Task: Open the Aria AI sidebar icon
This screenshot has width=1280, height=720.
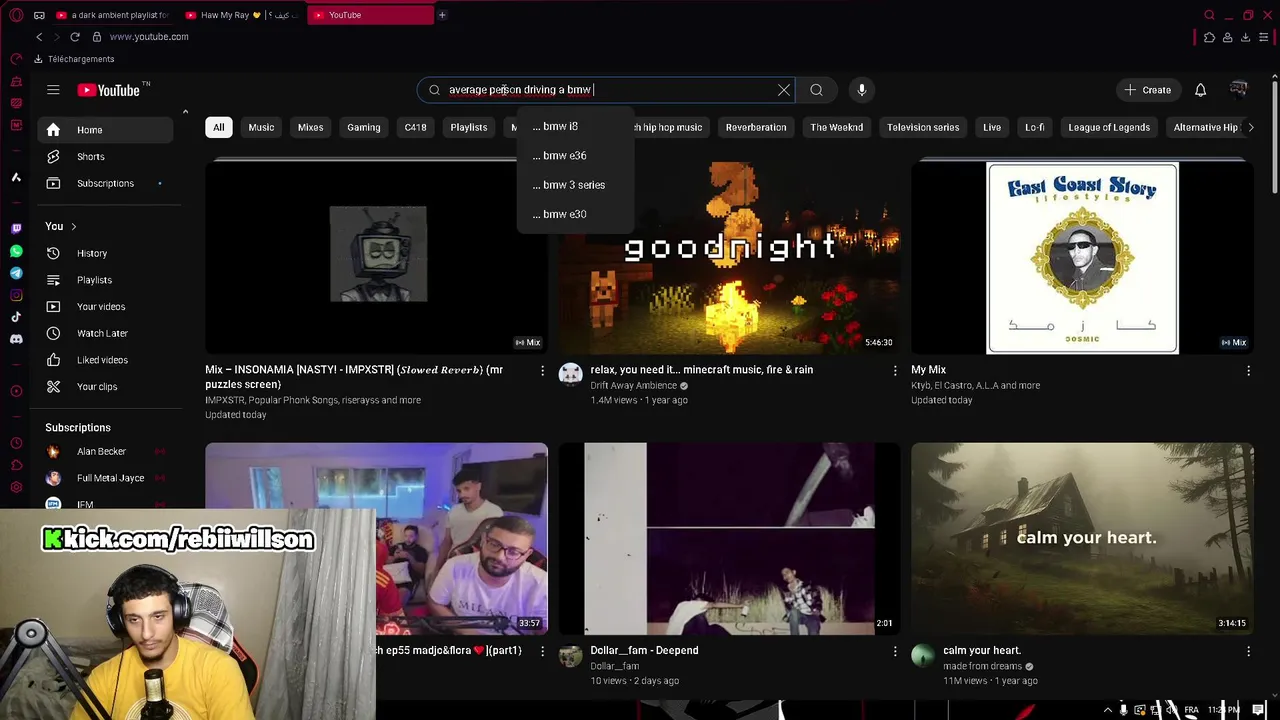Action: coord(16,177)
